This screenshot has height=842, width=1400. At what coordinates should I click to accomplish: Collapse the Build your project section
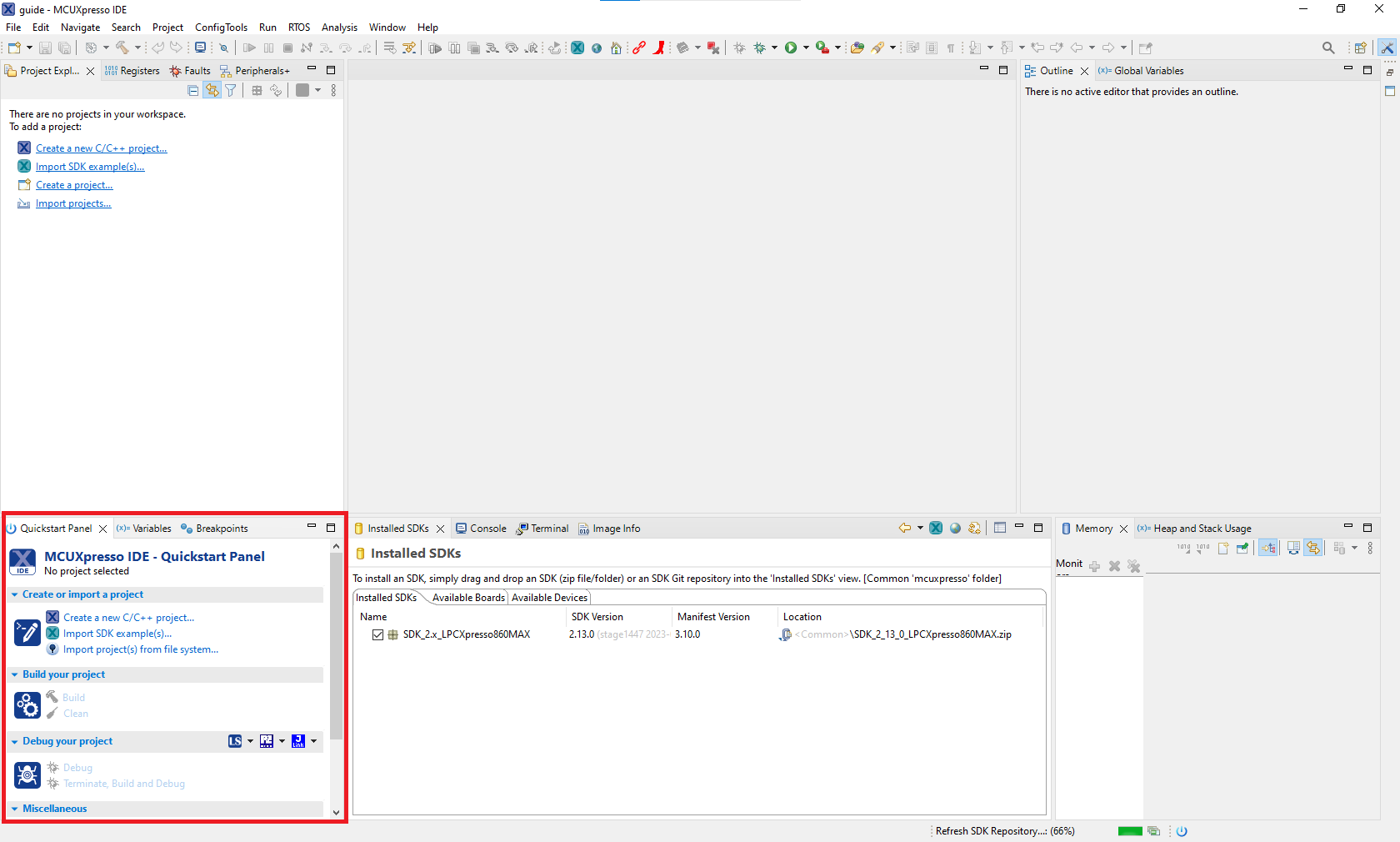point(15,674)
